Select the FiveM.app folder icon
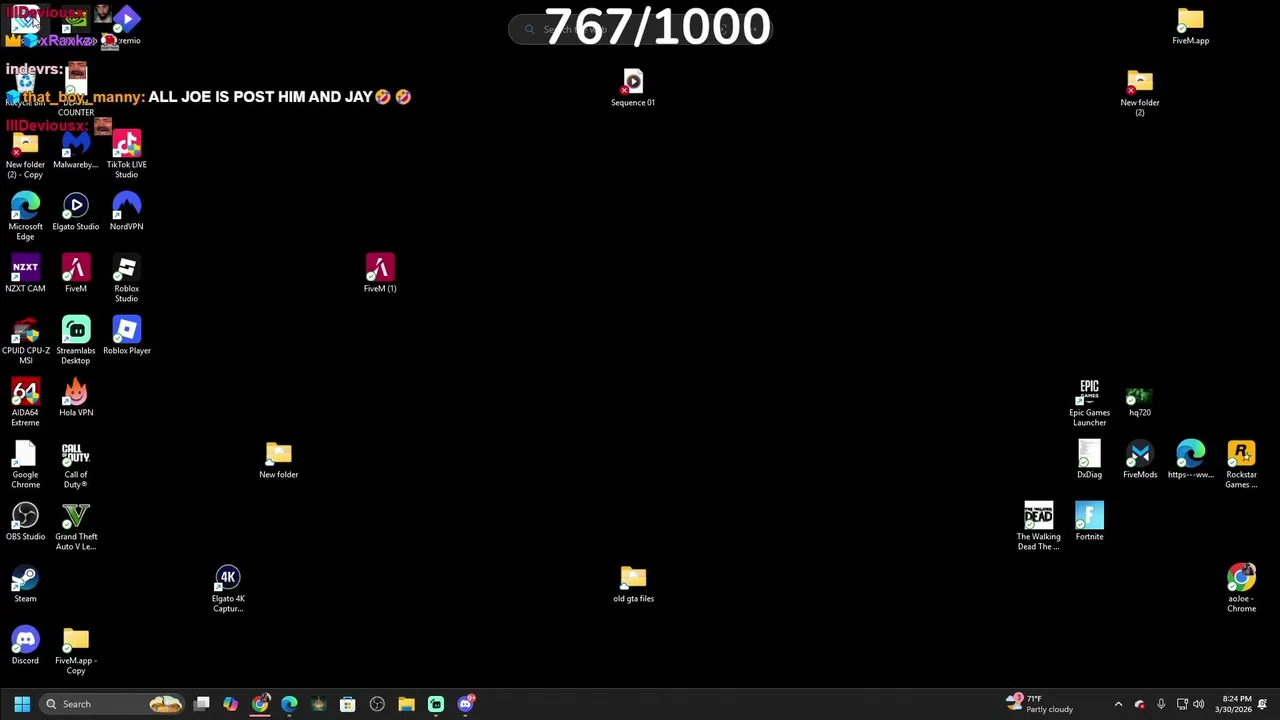 [1190, 26]
